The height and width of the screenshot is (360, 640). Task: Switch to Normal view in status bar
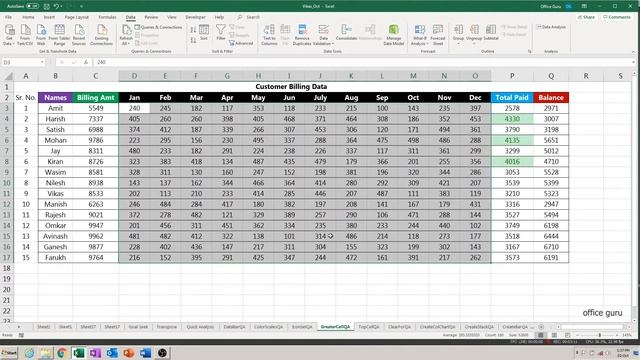click(541, 335)
